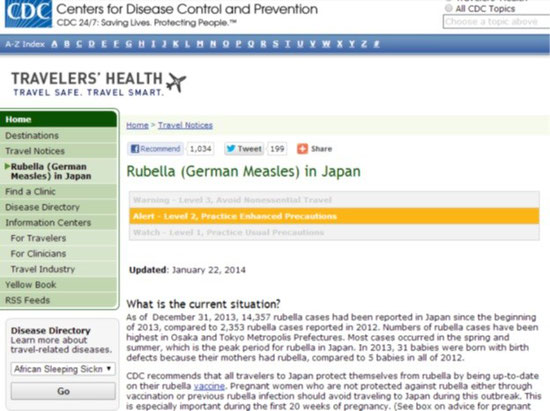Click the red Share plus icon
This screenshot has height=411, width=550.
coord(302,149)
